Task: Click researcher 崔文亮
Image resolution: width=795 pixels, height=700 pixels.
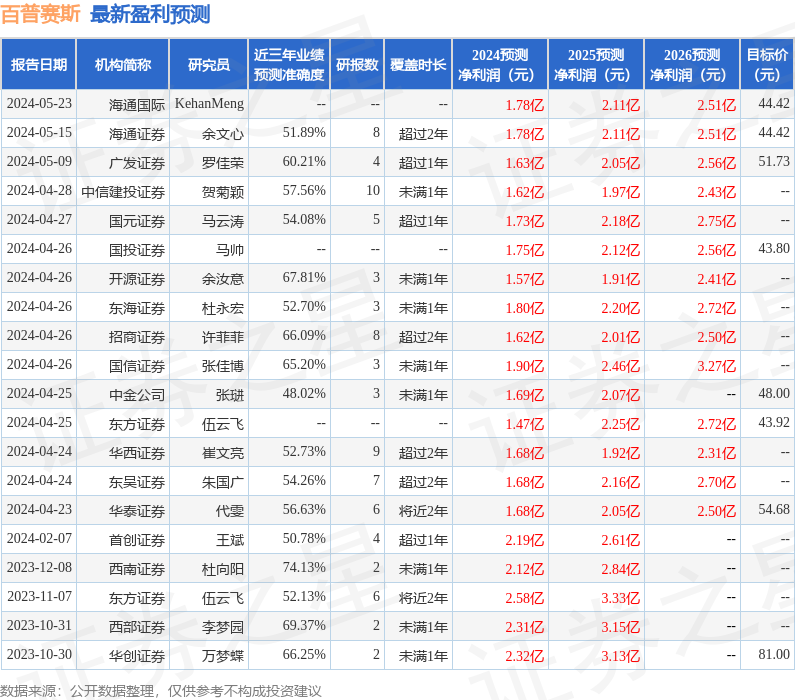Action: pyautogui.click(x=223, y=453)
